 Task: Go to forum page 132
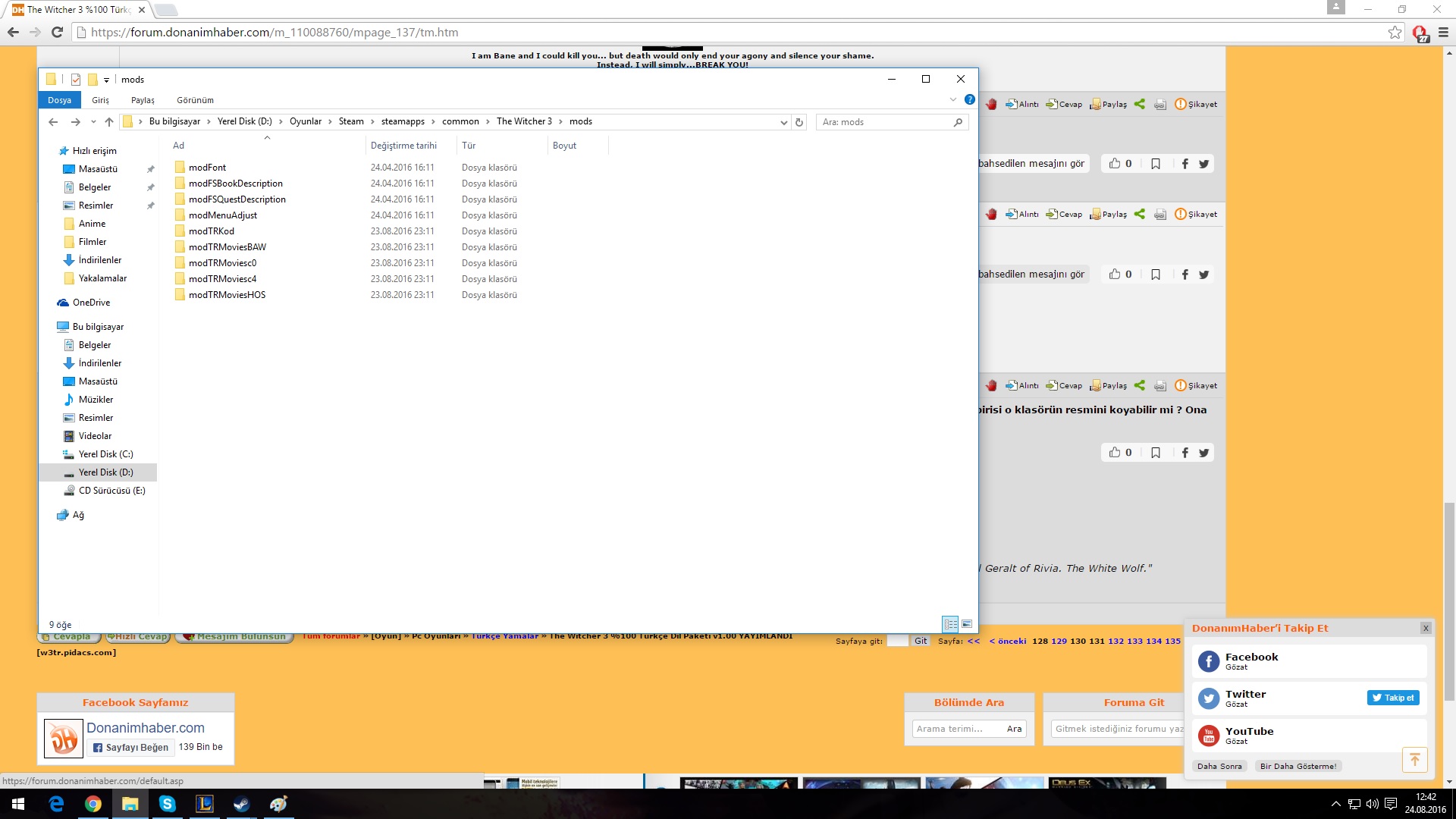(x=1116, y=641)
